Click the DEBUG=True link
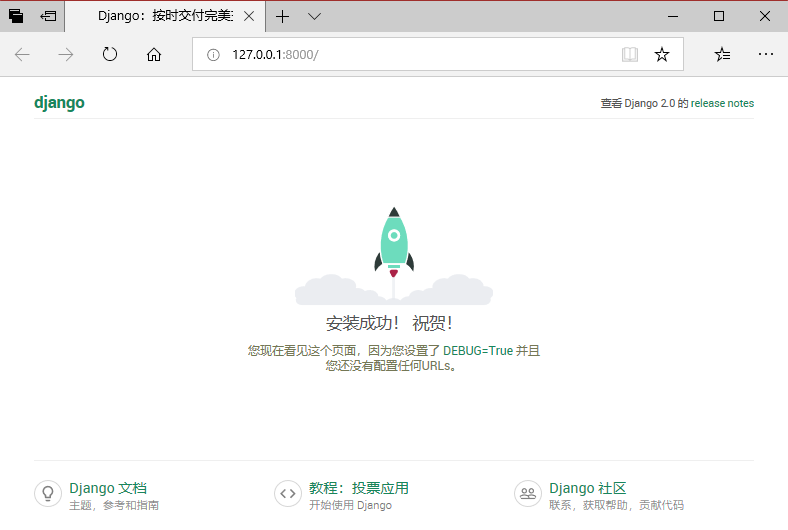 click(477, 351)
